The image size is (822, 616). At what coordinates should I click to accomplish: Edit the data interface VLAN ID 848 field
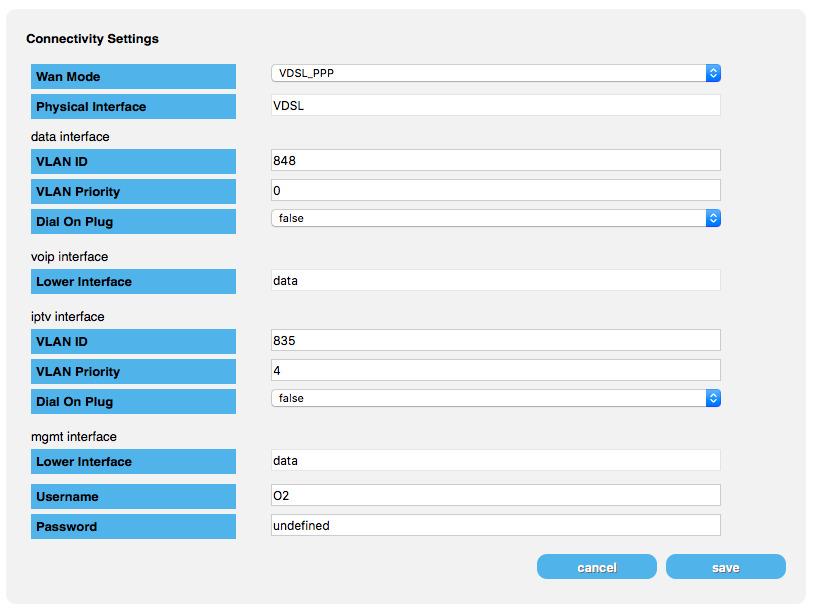[495, 160]
